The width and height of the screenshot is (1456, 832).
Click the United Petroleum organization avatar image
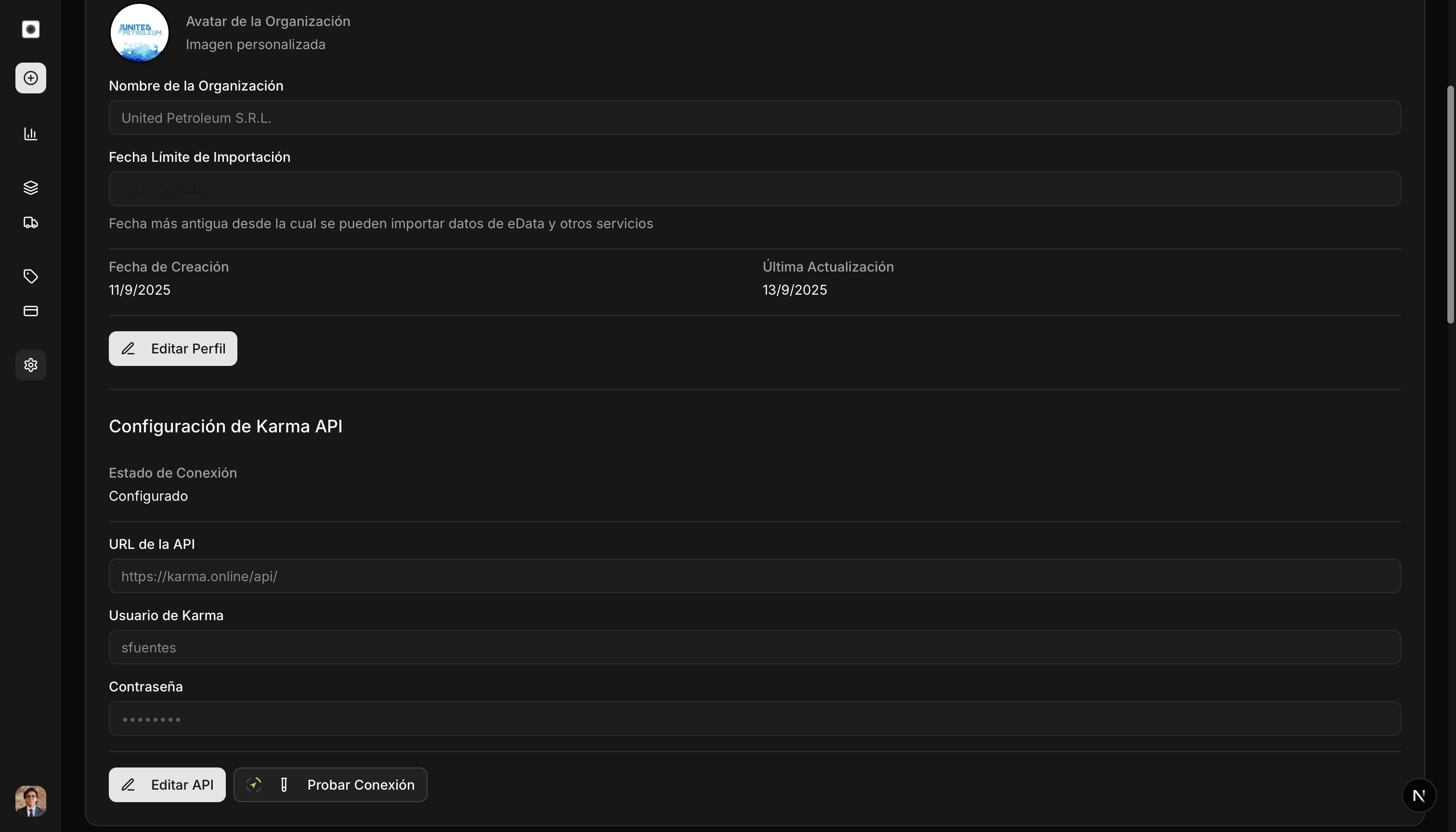pos(140,33)
